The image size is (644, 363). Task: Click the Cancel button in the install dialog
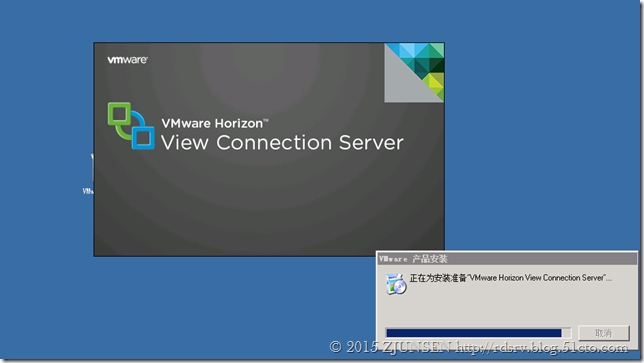click(603, 333)
